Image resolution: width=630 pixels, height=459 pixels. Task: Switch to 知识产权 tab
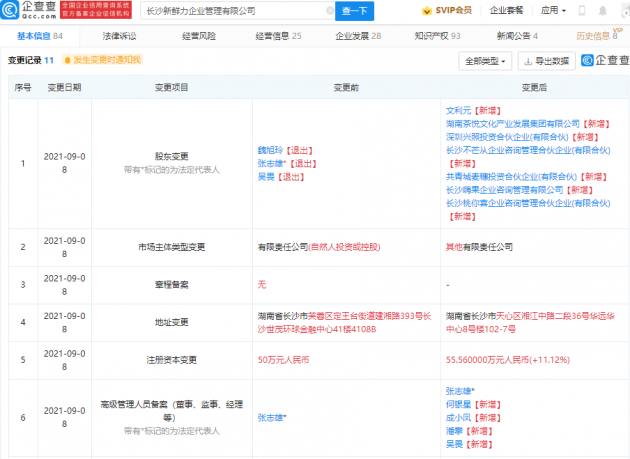pos(438,36)
